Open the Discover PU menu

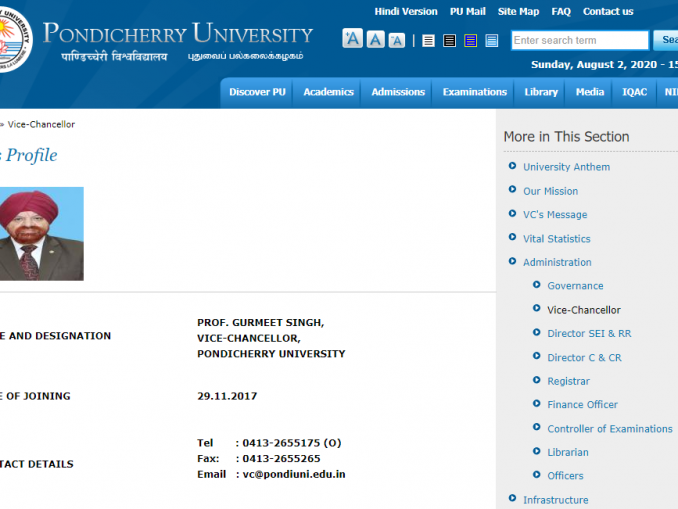tap(257, 92)
